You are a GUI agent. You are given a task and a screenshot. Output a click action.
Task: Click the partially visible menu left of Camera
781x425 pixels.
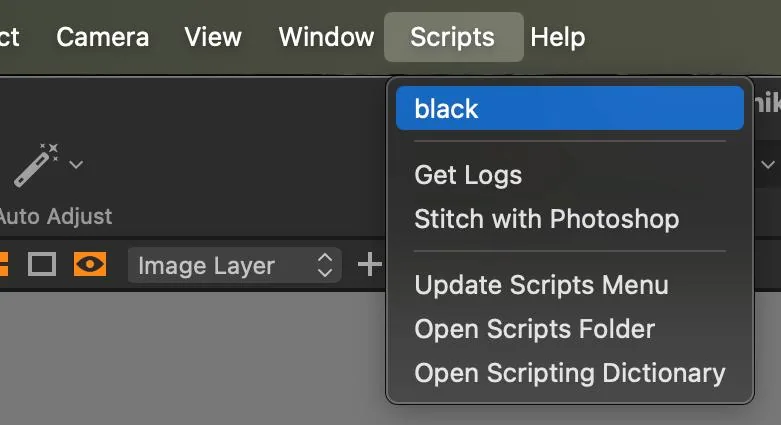(x=9, y=37)
